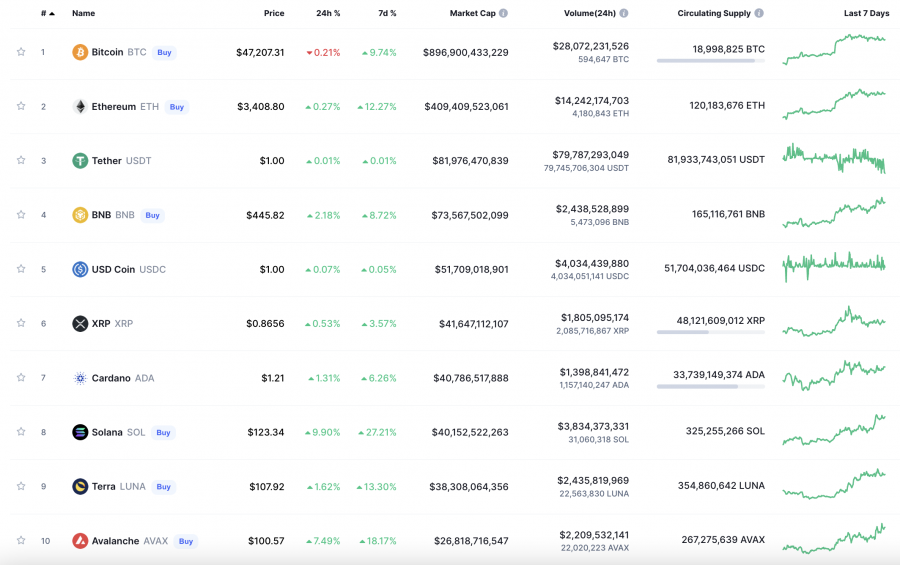
Task: Open the Circulating Supply info icon
Action: (759, 13)
